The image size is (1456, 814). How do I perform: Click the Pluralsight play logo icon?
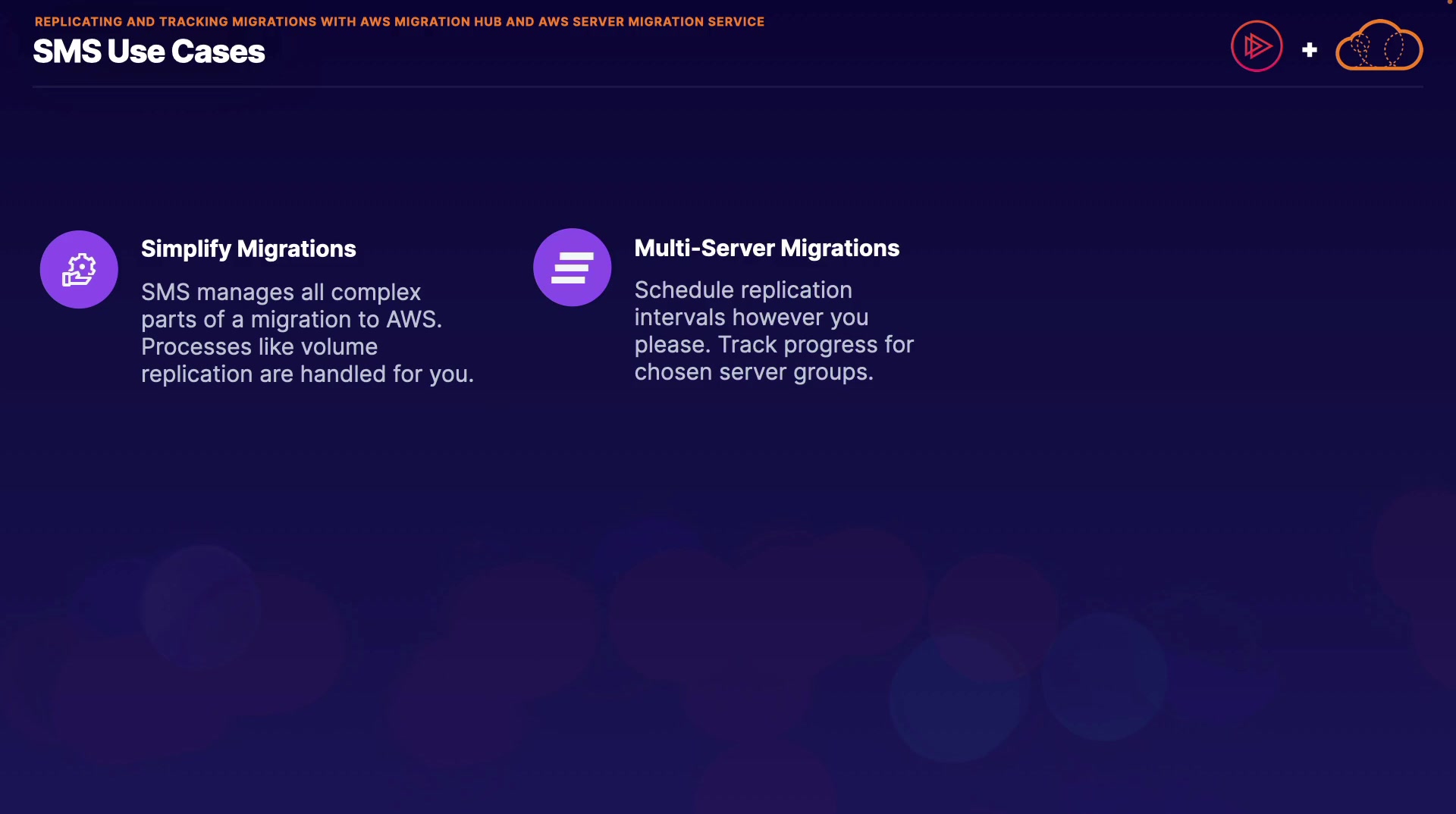[1257, 46]
